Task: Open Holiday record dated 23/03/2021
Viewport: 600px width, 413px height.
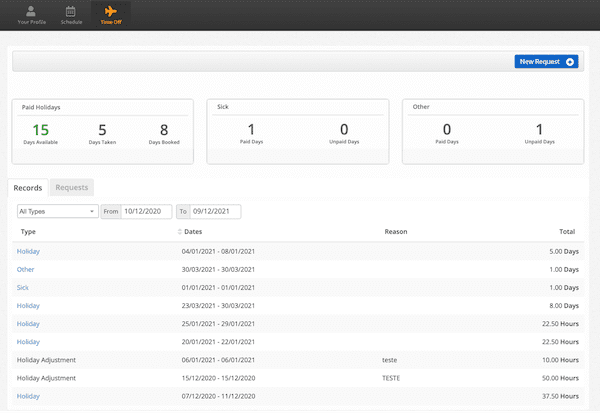Action: click(28, 306)
